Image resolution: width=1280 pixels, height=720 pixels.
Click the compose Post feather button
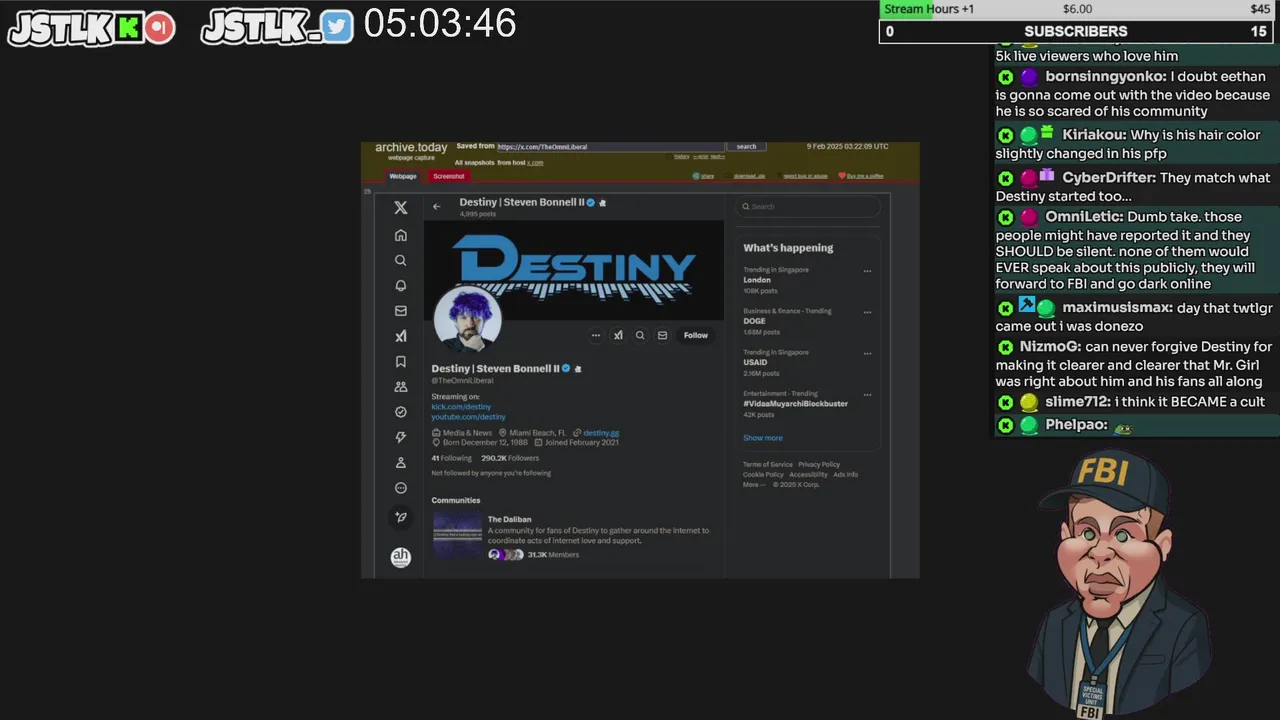[400, 517]
